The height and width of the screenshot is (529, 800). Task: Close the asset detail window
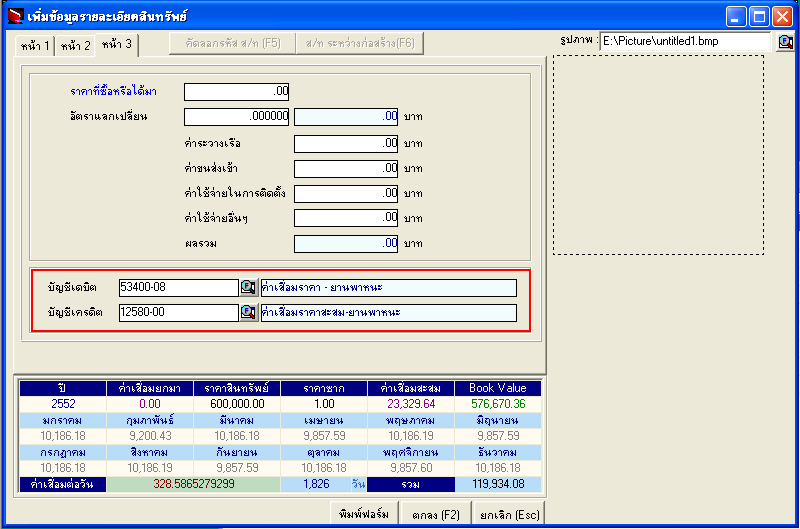click(x=783, y=16)
